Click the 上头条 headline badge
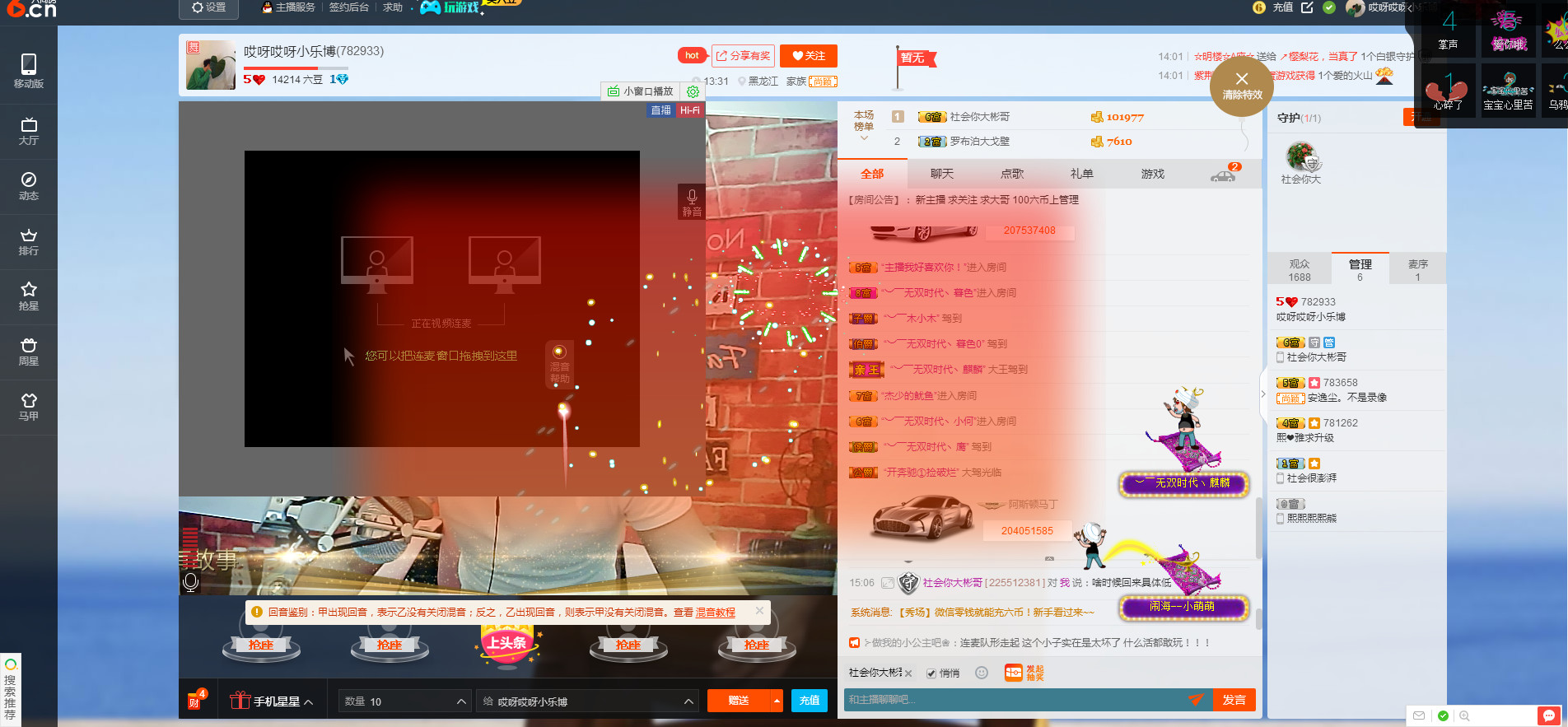This screenshot has height=727, width=1568. tap(507, 645)
